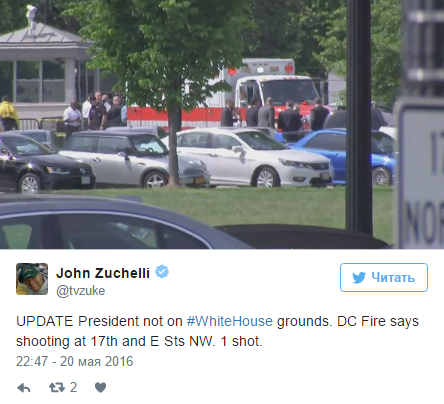444x404 pixels.
Task: Click the silver Mini hatchback in the photo
Action: (x=133, y=159)
